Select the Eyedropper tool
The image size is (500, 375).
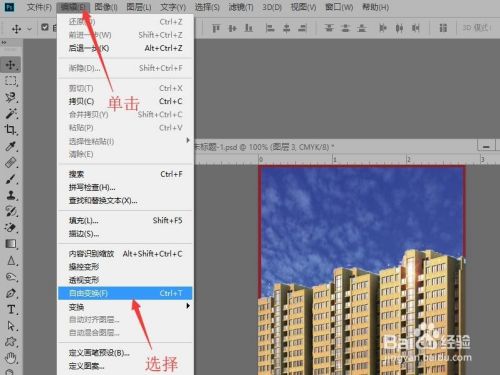[x=11, y=146]
